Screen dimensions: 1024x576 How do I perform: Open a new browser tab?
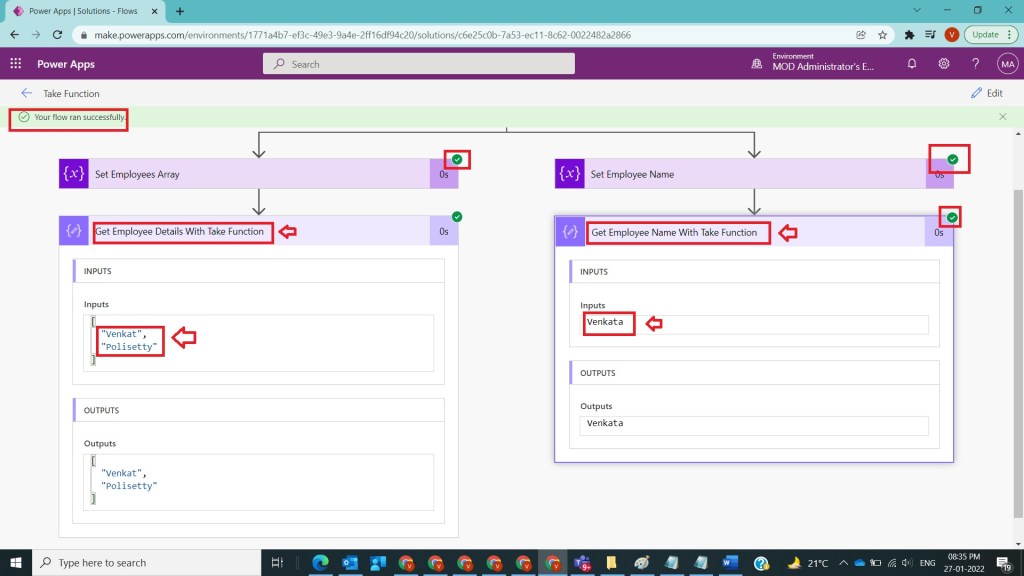click(180, 11)
